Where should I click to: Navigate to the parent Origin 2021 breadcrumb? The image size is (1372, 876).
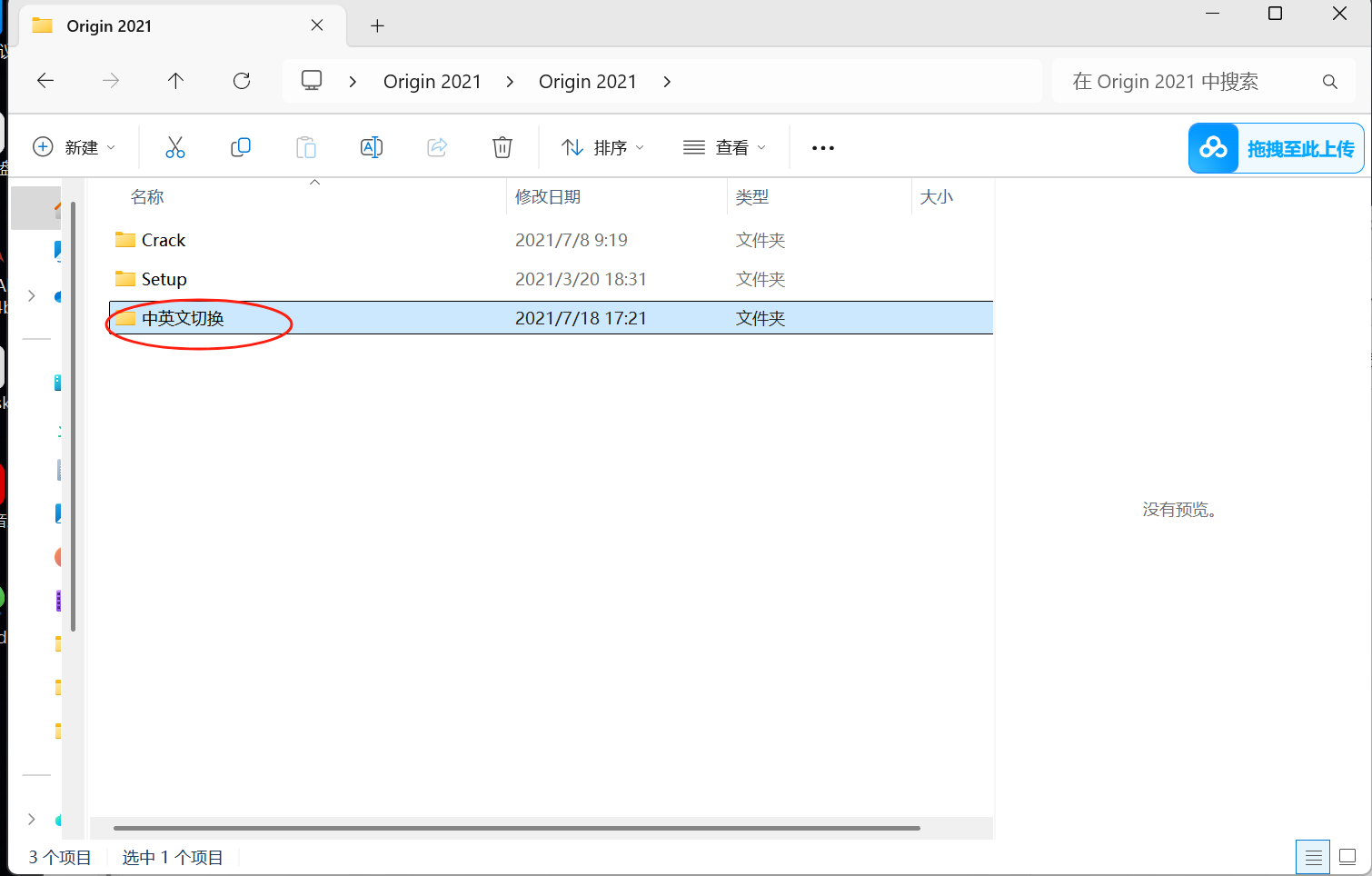432,82
